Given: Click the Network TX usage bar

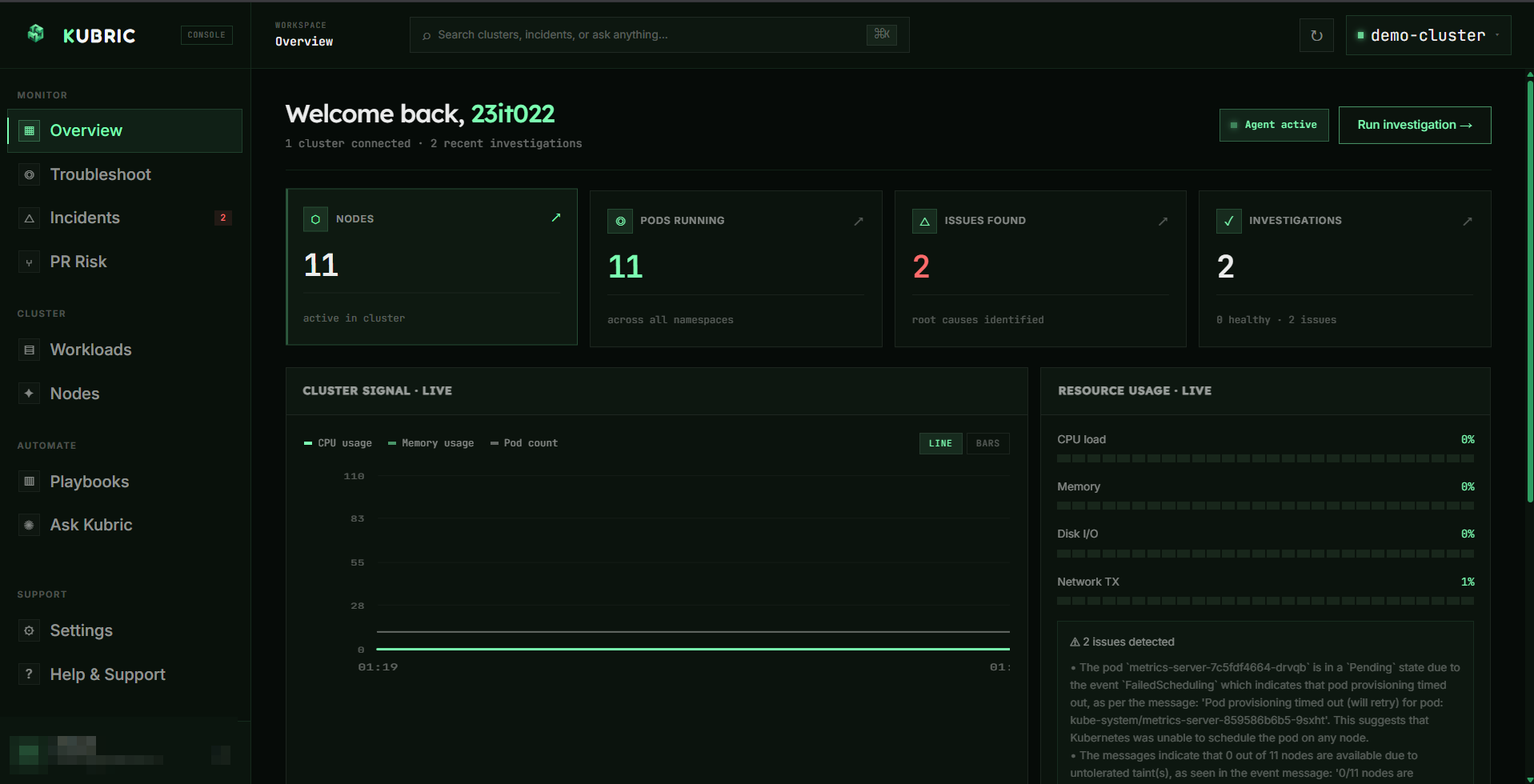Looking at the screenshot, I should click(1265, 600).
